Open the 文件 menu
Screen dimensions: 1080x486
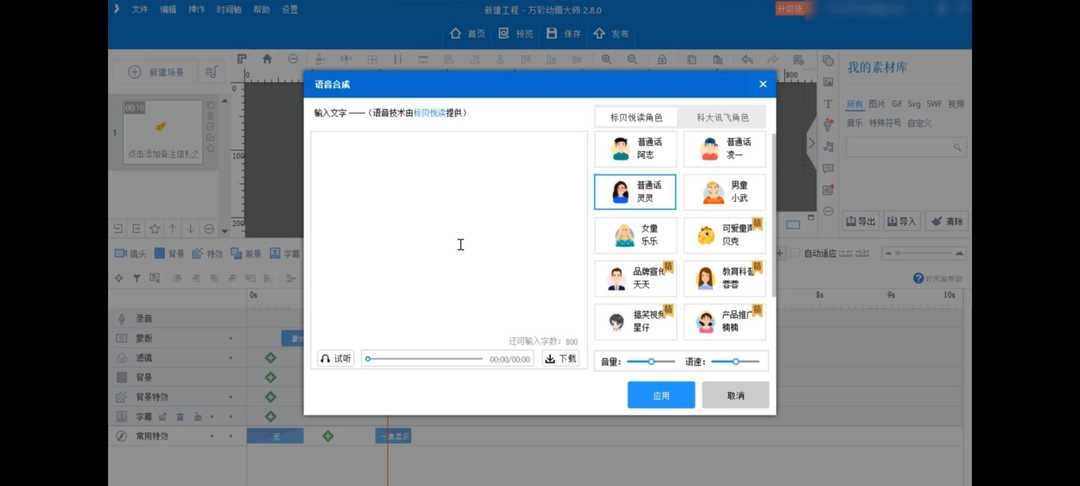139,9
